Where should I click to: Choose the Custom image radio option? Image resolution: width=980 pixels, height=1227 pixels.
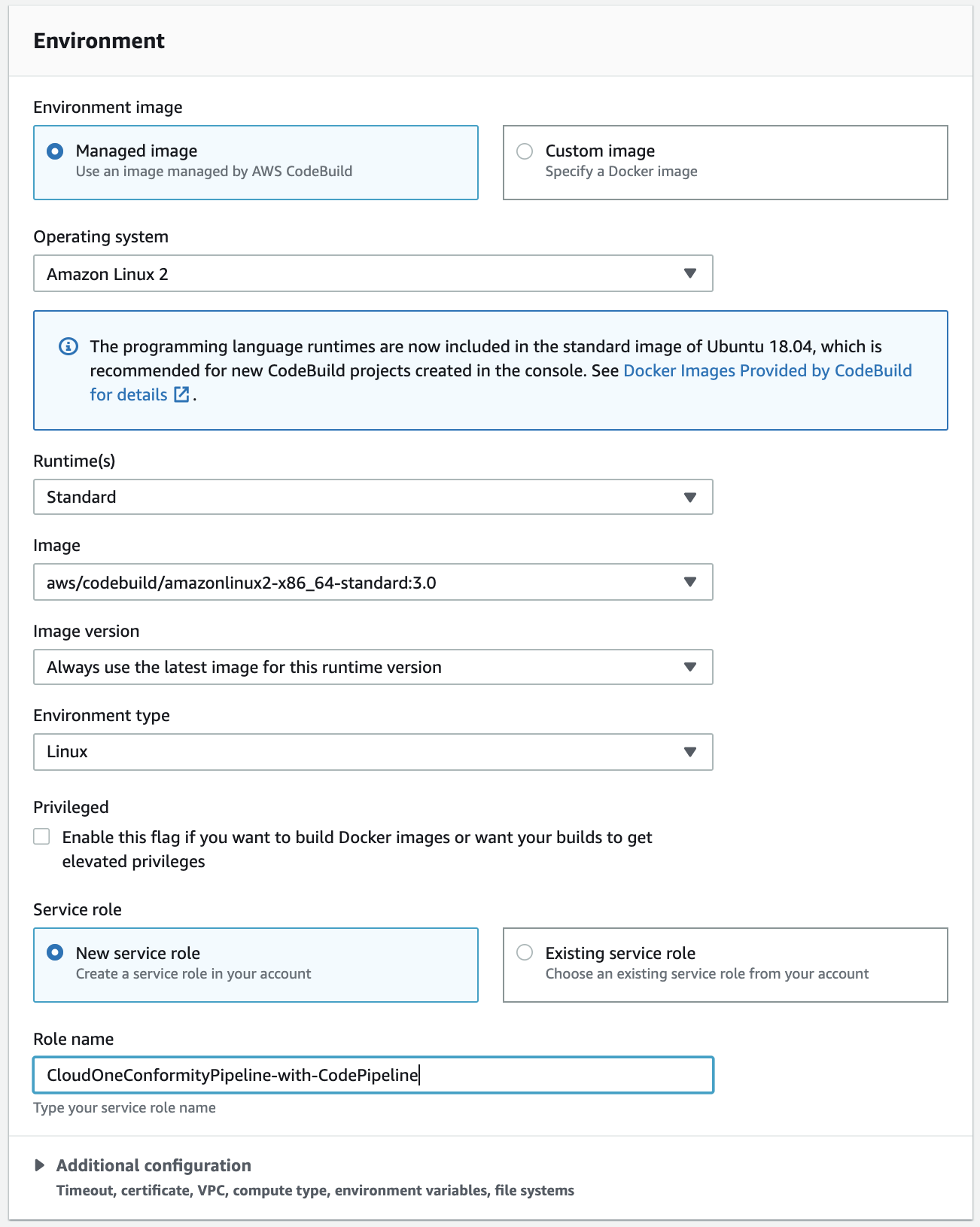tap(525, 151)
